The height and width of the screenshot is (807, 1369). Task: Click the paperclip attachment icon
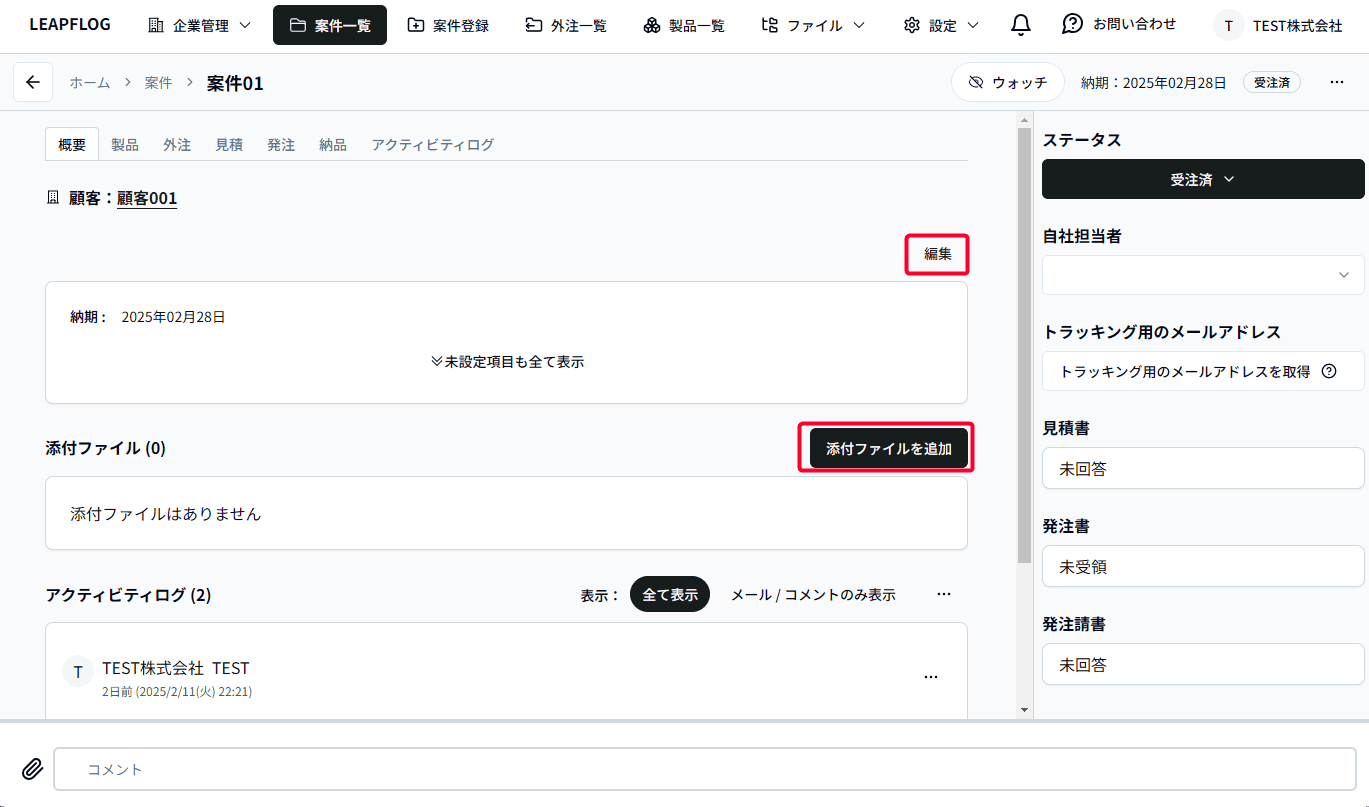click(33, 769)
